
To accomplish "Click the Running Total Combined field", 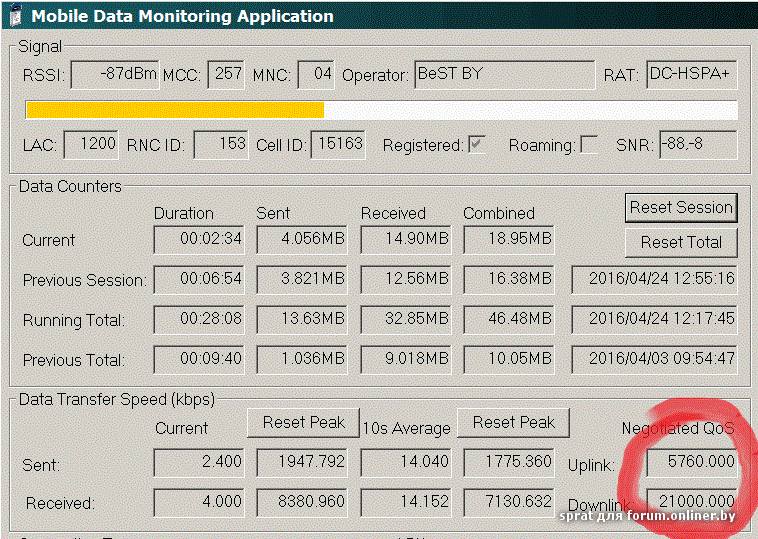I will tap(509, 320).
